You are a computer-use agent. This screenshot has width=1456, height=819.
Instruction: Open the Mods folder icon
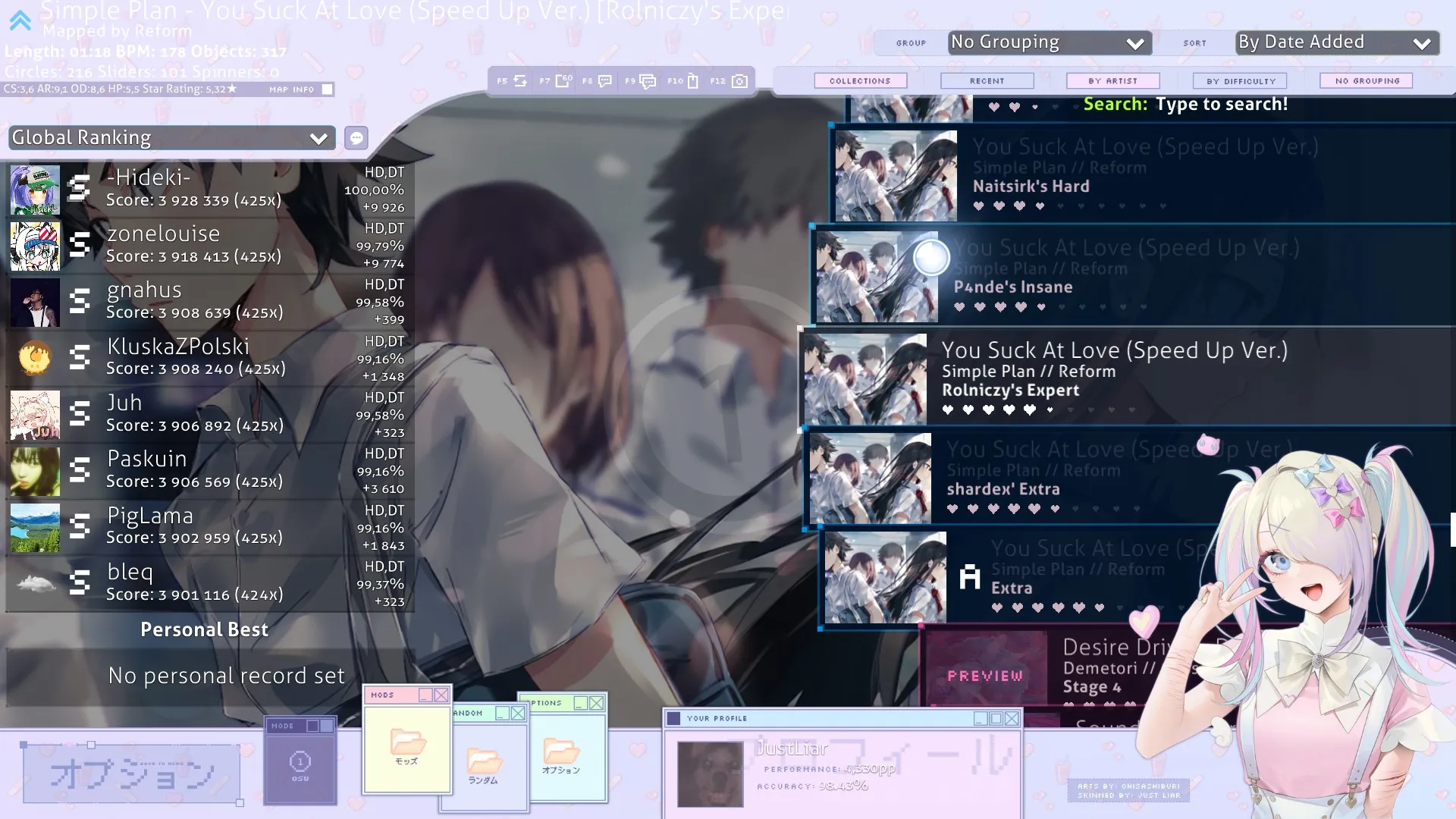click(x=407, y=742)
